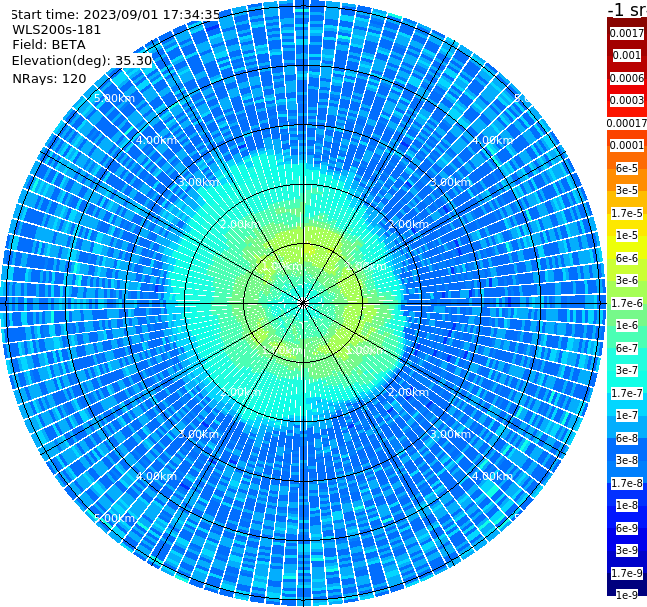Select the 3e-8 blue colorbar label

click(x=627, y=460)
